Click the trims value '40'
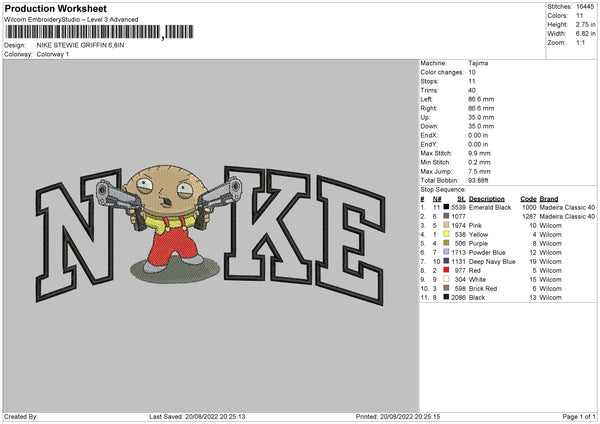The height and width of the screenshot is (424, 600). (472, 90)
